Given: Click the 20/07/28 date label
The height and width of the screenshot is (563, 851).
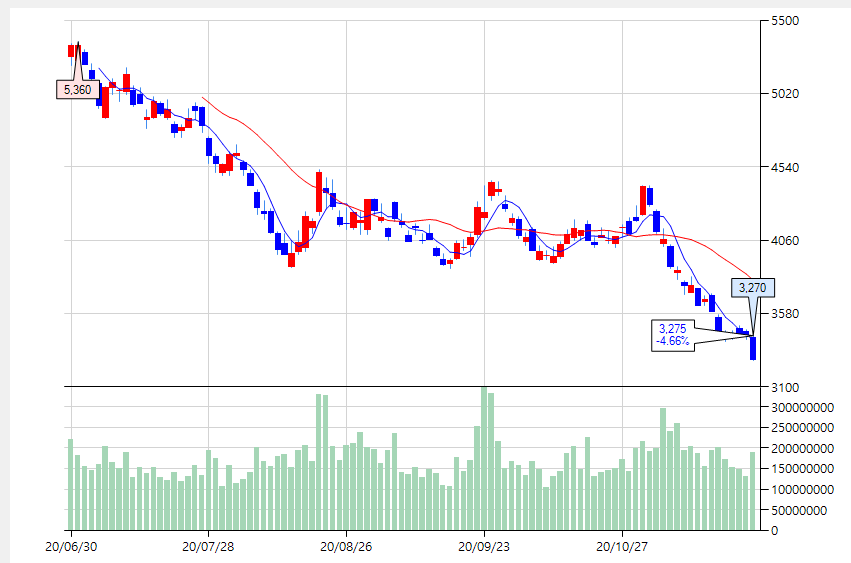Looking at the screenshot, I should (x=208, y=547).
